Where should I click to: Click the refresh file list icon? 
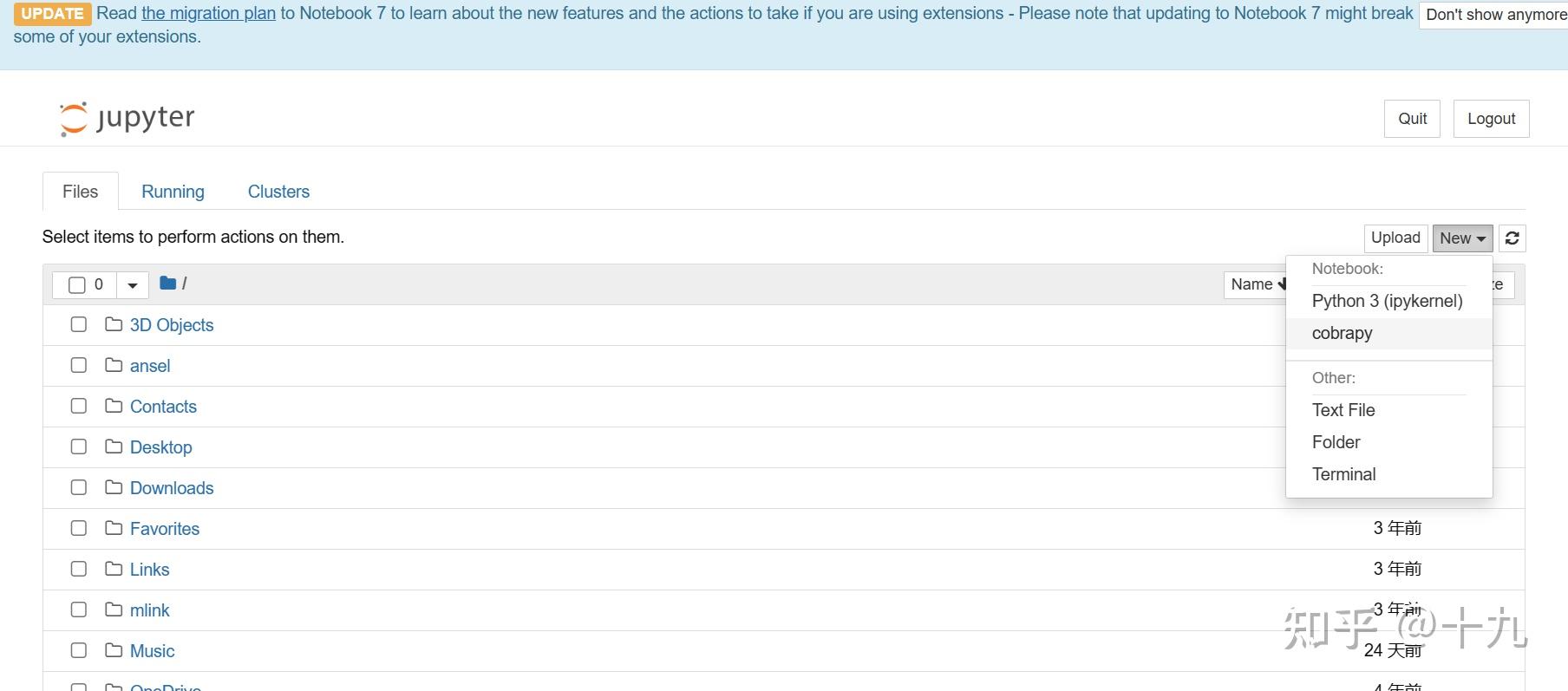click(x=1512, y=238)
